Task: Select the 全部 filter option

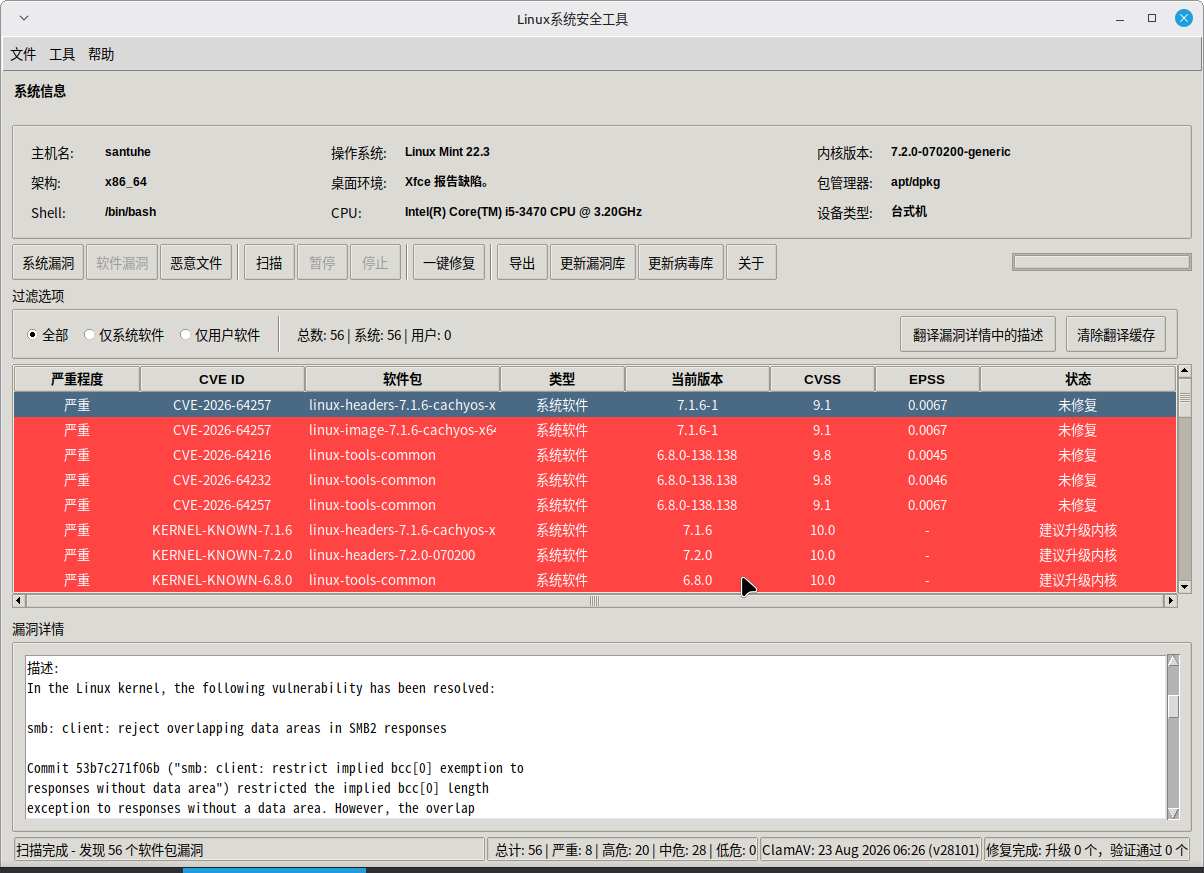Action: (47, 335)
